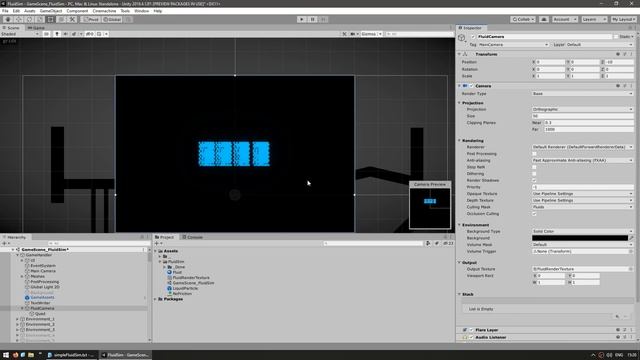Screen dimensions: 640x360
Task: Open Camera component help icon
Action: 618,86
